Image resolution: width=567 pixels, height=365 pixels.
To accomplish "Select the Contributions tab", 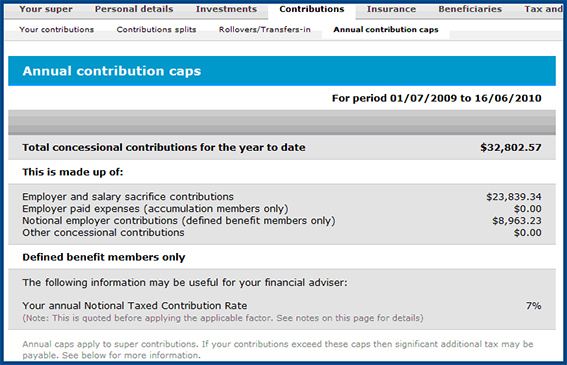I will pyautogui.click(x=312, y=9).
